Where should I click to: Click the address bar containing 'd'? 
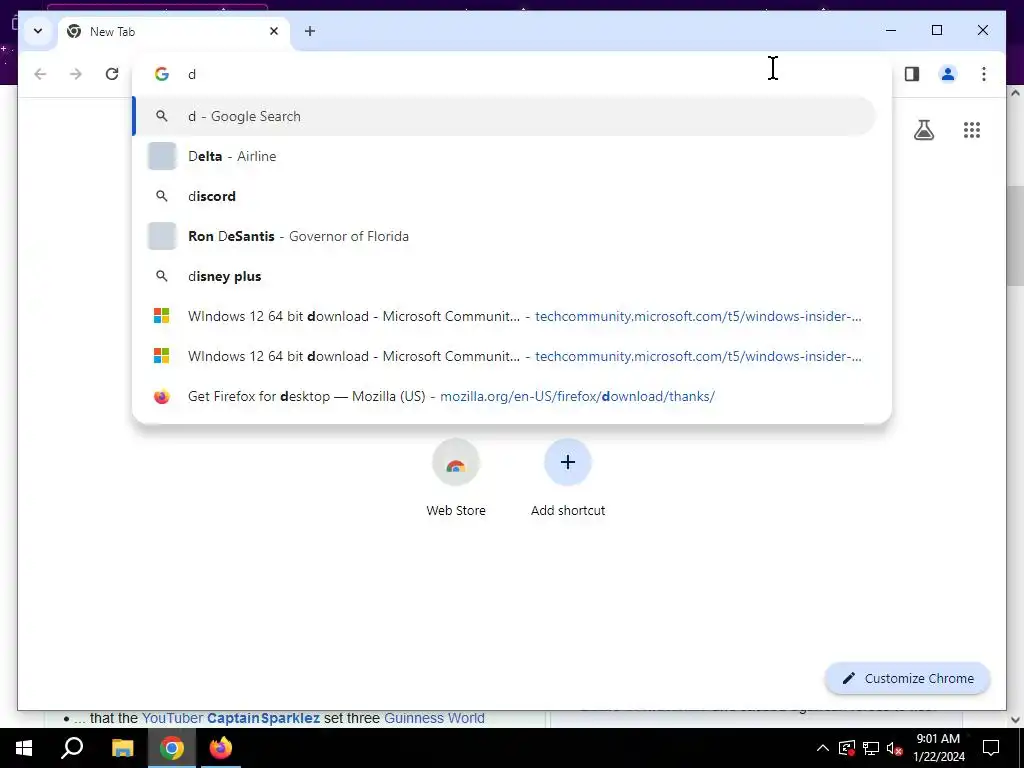click(x=511, y=74)
